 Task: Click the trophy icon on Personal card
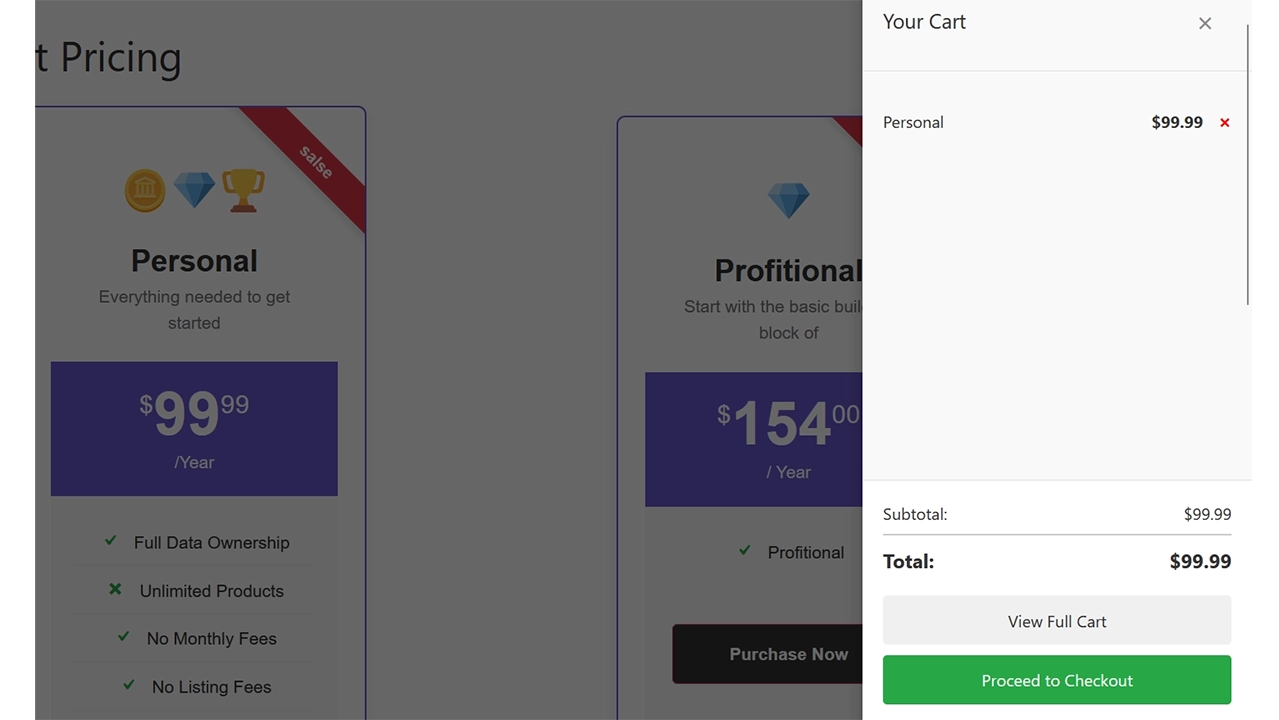pos(243,190)
